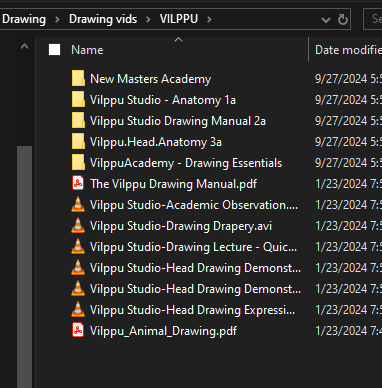Select Vilppu Studio-Head Drawing Expressi... name
The image size is (382, 388).
click(192, 310)
